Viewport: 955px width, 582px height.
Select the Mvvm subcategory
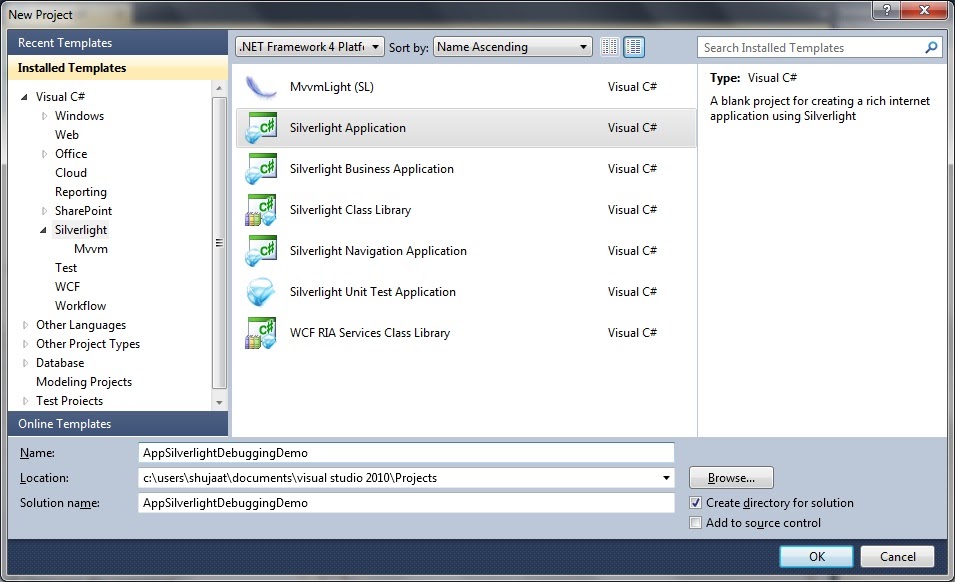[x=91, y=249]
